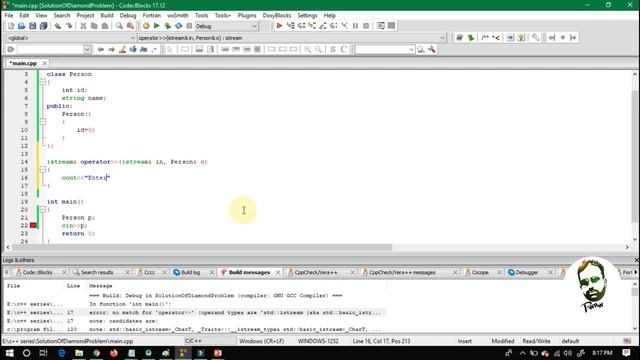The width and height of the screenshot is (640, 360).
Task: Click the Stop debugger icon
Action: pos(366,26)
